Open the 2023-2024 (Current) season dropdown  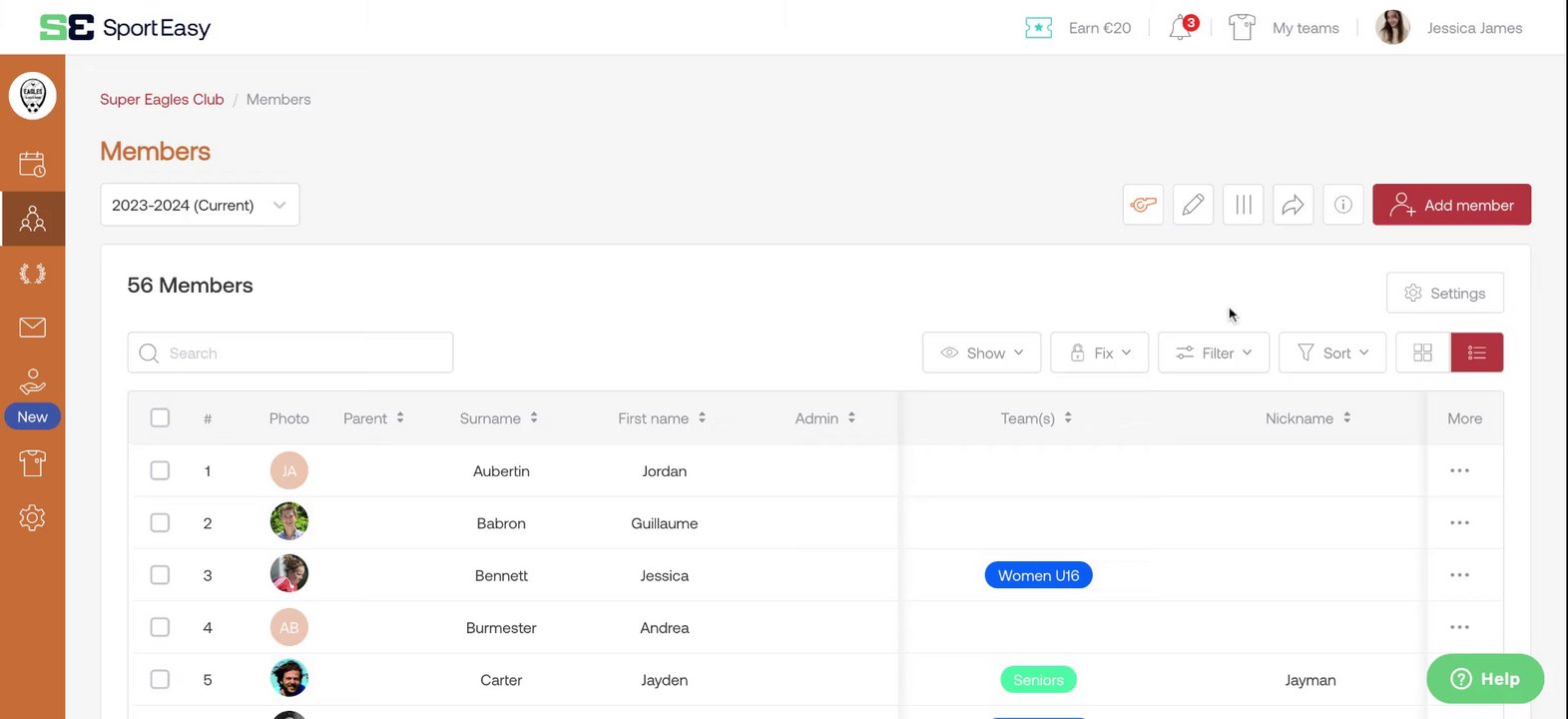[200, 205]
